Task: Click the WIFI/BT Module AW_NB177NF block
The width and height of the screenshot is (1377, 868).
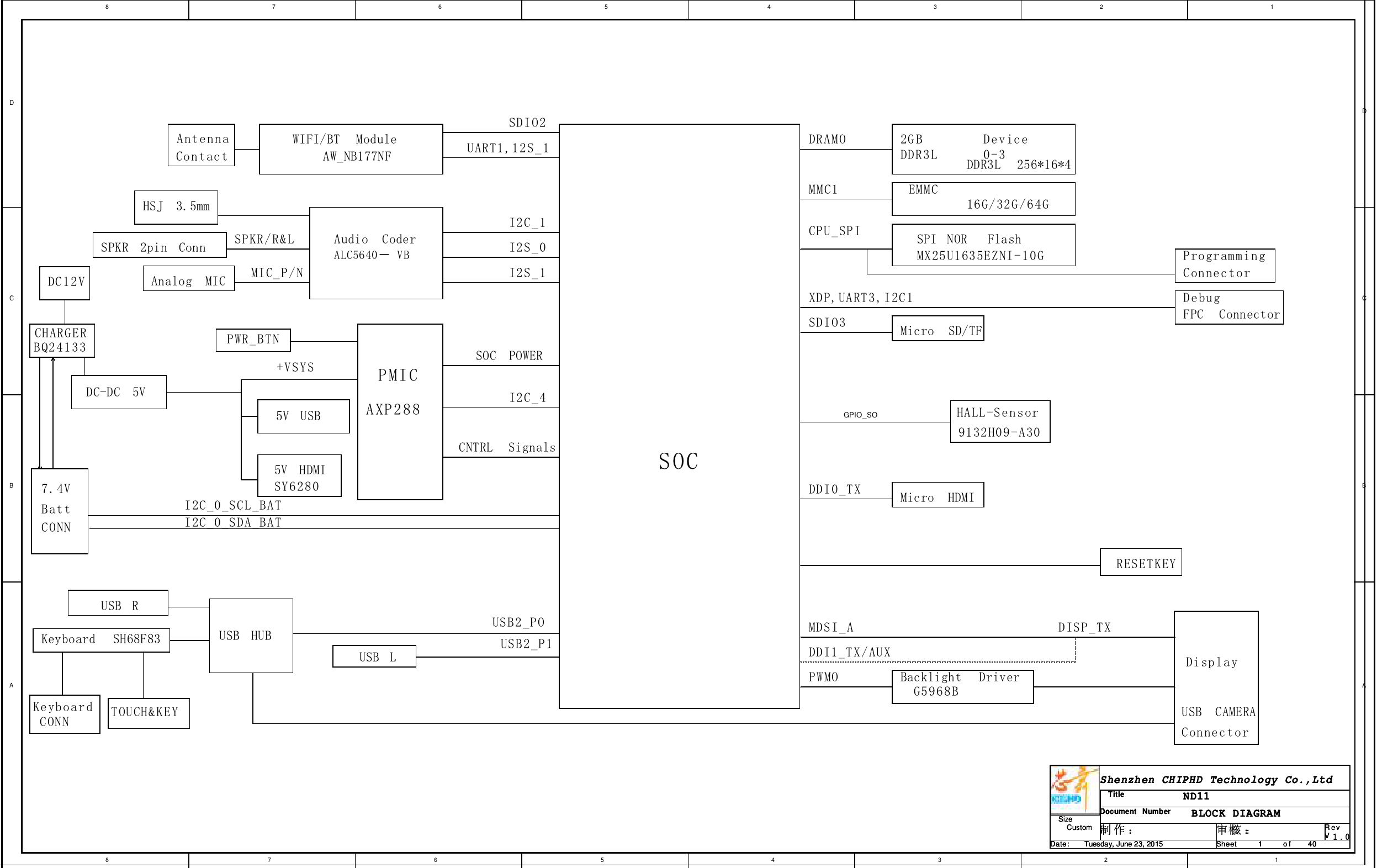Action: (x=351, y=149)
